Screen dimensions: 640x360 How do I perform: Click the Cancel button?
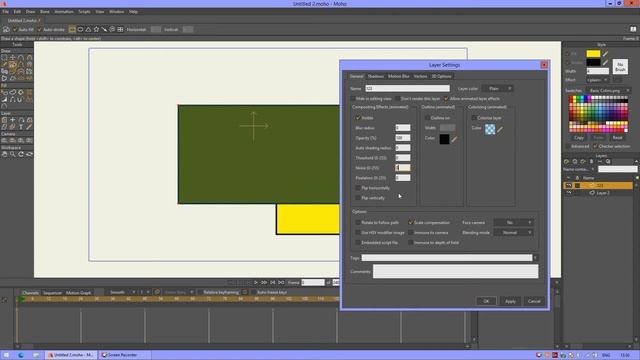point(534,301)
